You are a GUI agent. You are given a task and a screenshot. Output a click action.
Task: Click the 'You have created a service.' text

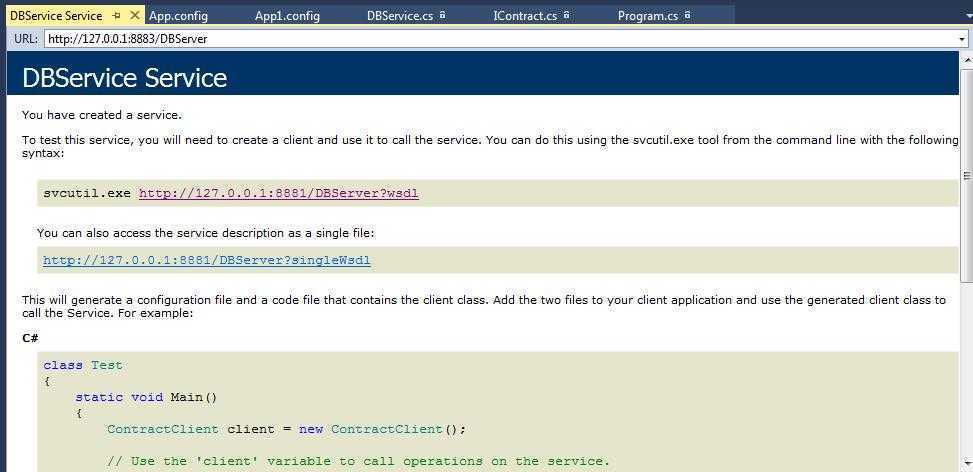point(102,115)
